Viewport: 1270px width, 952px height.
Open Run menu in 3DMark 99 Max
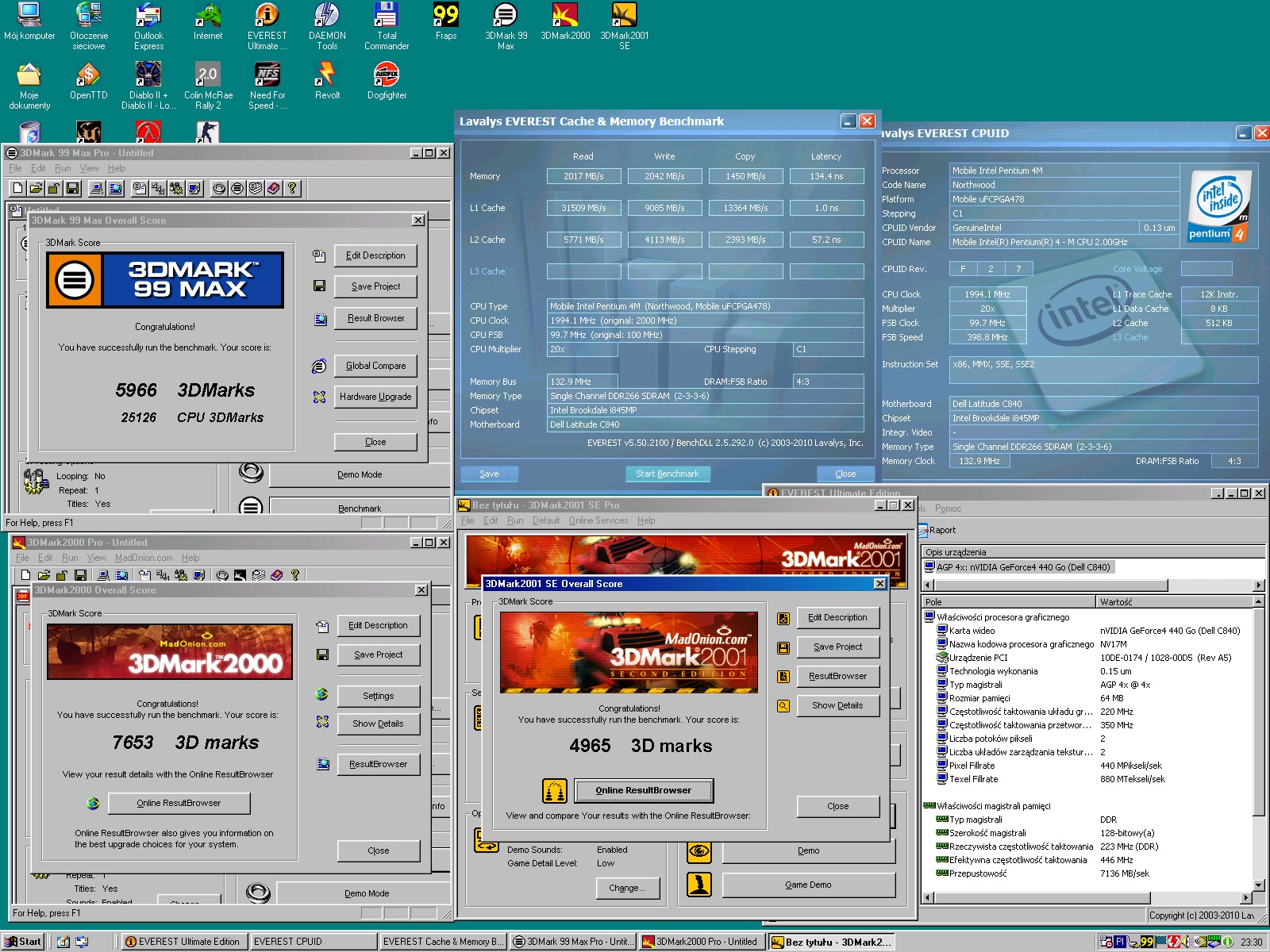tap(63, 168)
